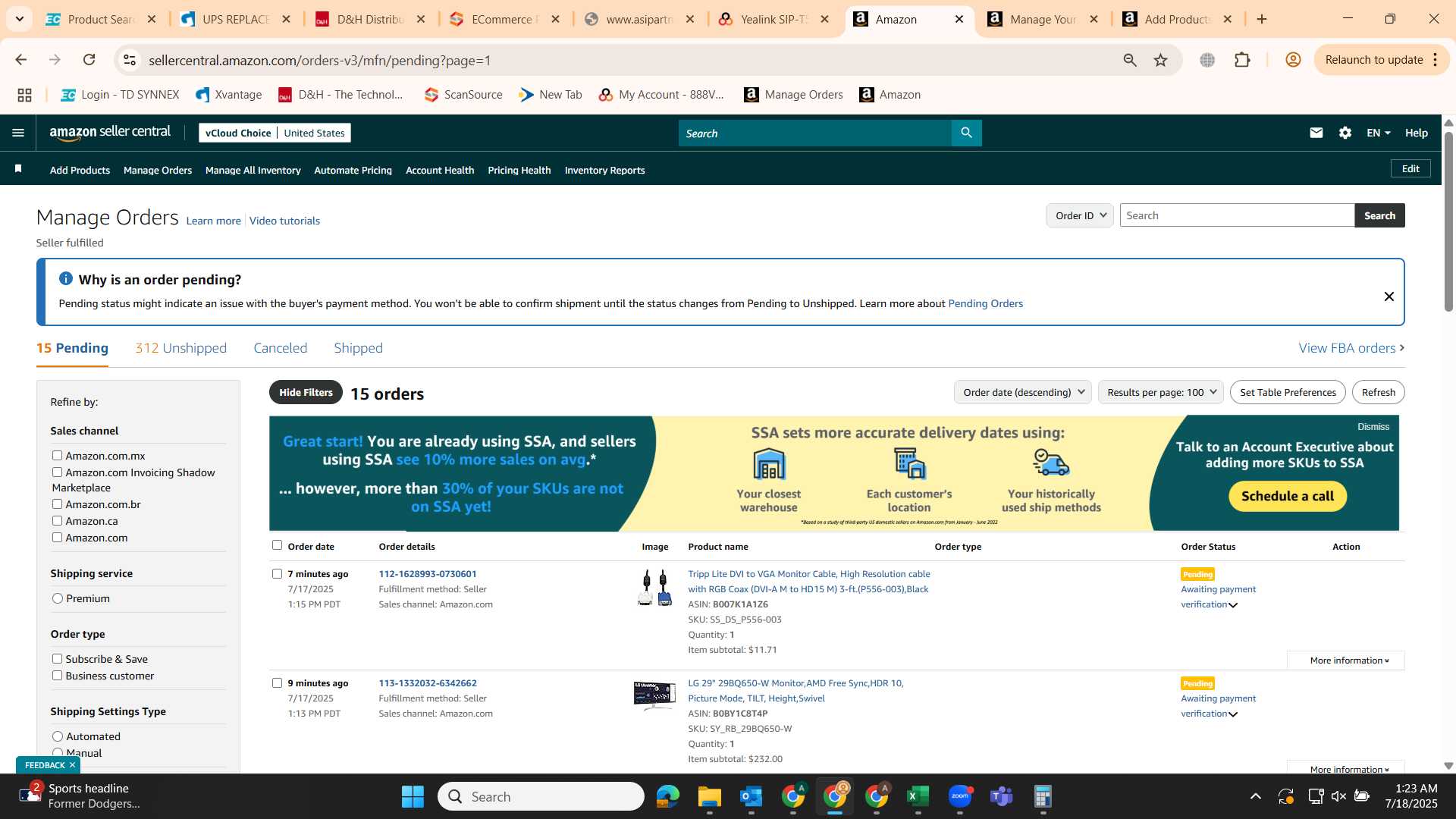1456x819 pixels.
Task: Open Windows Start menu
Action: [413, 796]
